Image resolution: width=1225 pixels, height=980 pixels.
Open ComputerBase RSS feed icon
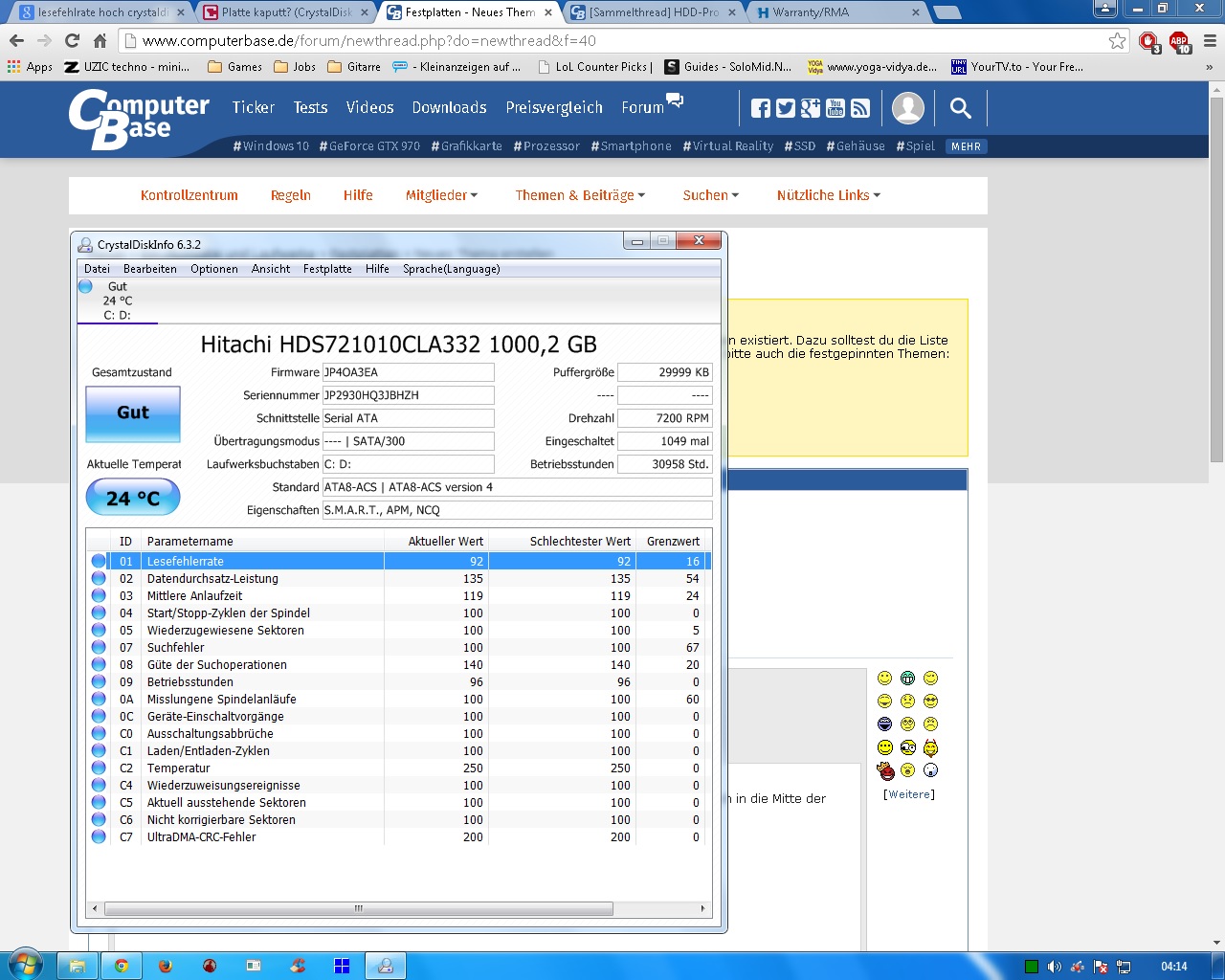860,108
